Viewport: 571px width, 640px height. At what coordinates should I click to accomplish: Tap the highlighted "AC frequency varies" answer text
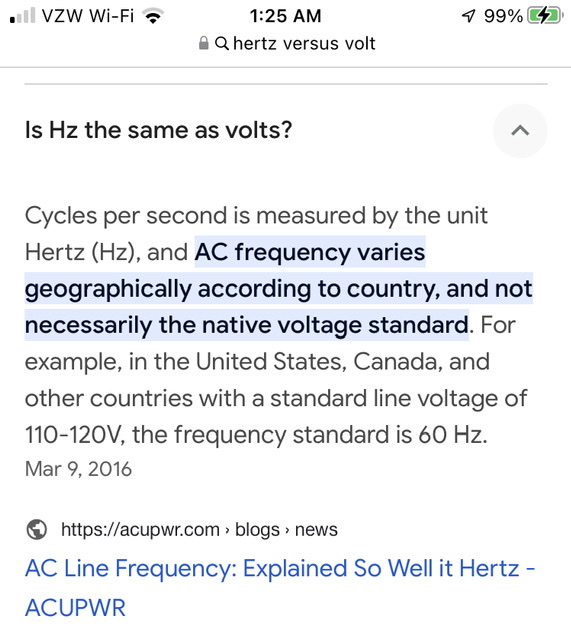point(310,252)
